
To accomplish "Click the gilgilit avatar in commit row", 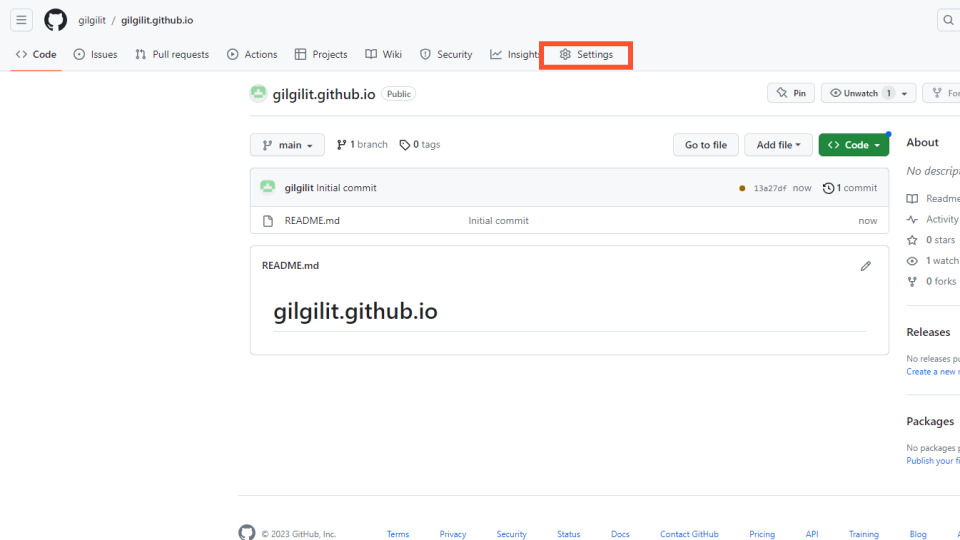I will [268, 187].
